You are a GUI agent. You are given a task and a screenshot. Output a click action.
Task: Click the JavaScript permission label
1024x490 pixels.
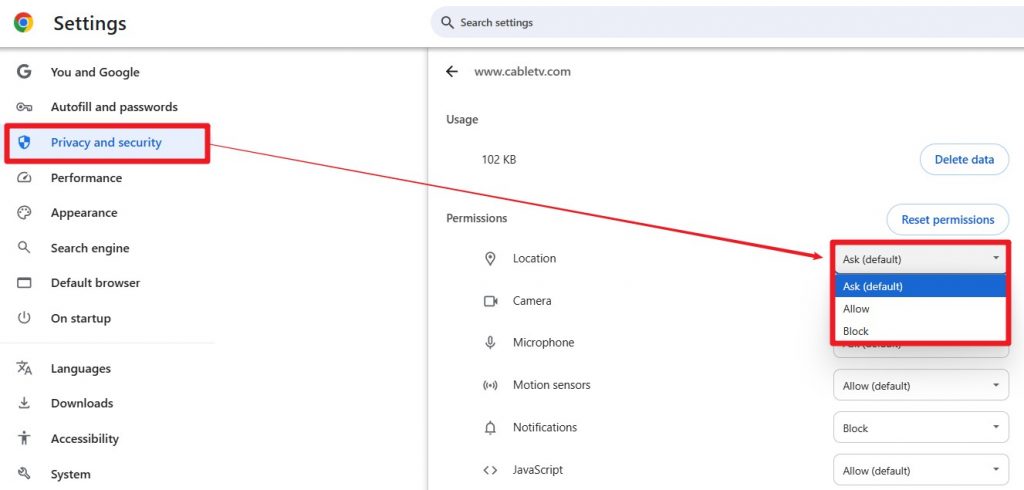[x=538, y=470]
